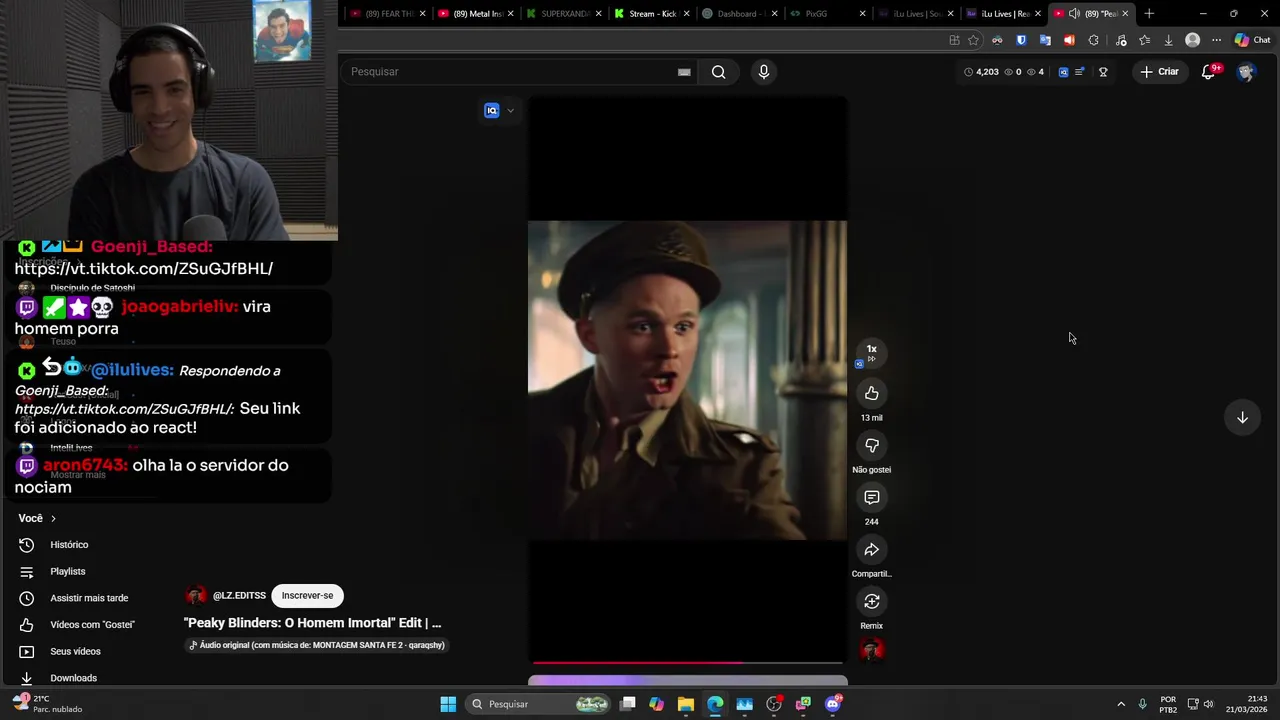
Task: Open the taskbar volume icon
Action: (1208, 704)
